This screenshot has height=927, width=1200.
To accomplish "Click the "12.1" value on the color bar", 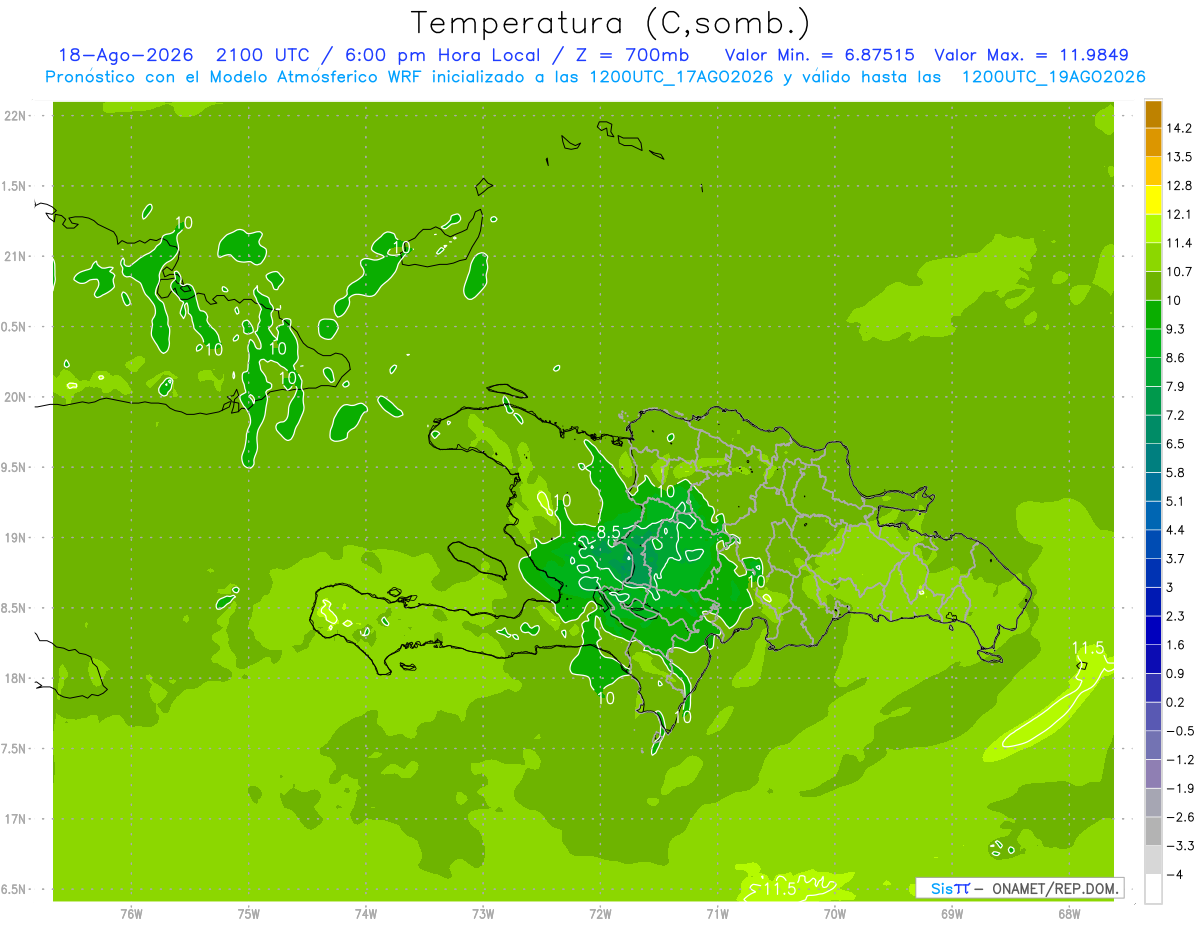I will tap(1179, 214).
